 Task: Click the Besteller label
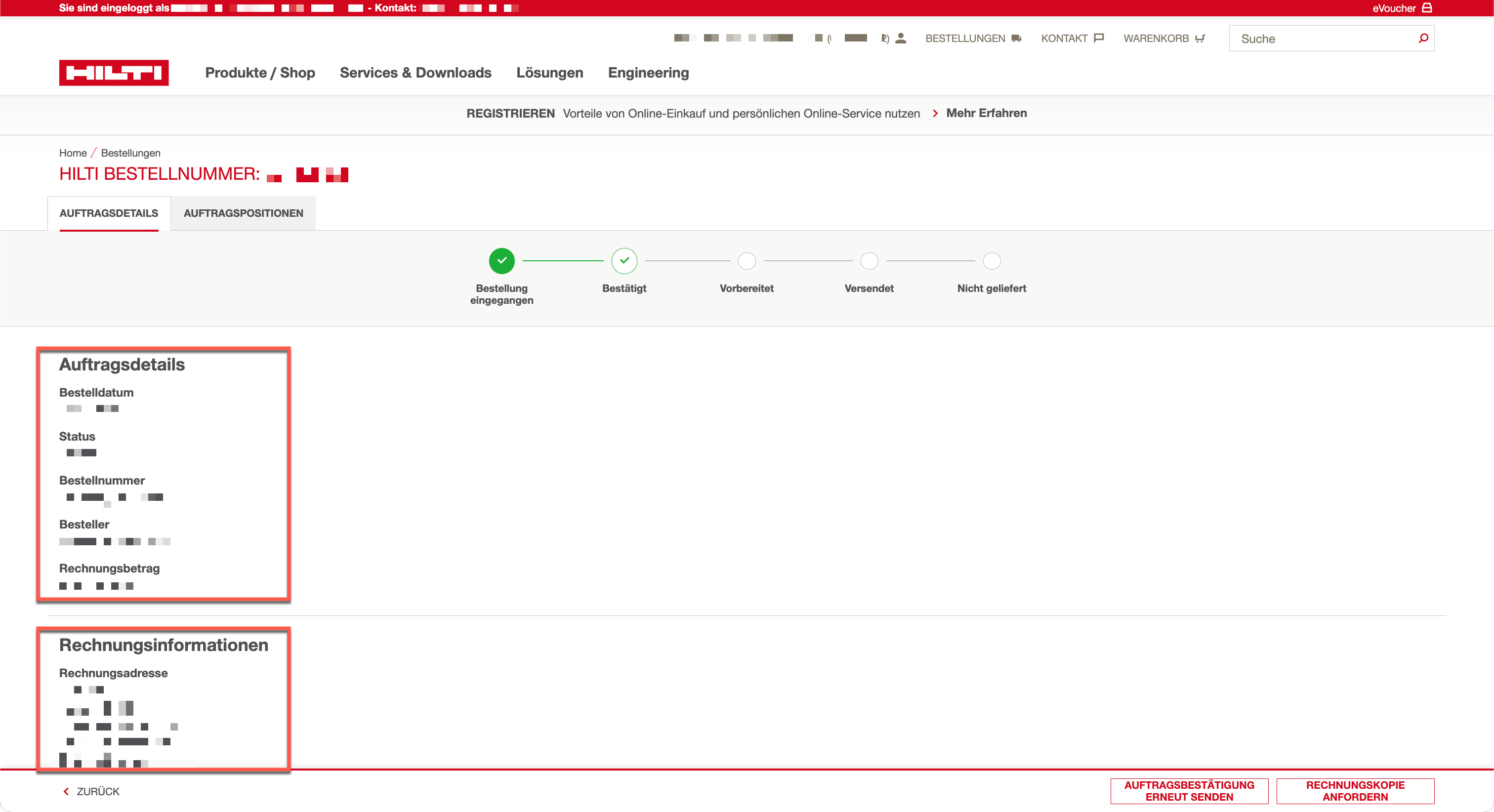tap(84, 525)
